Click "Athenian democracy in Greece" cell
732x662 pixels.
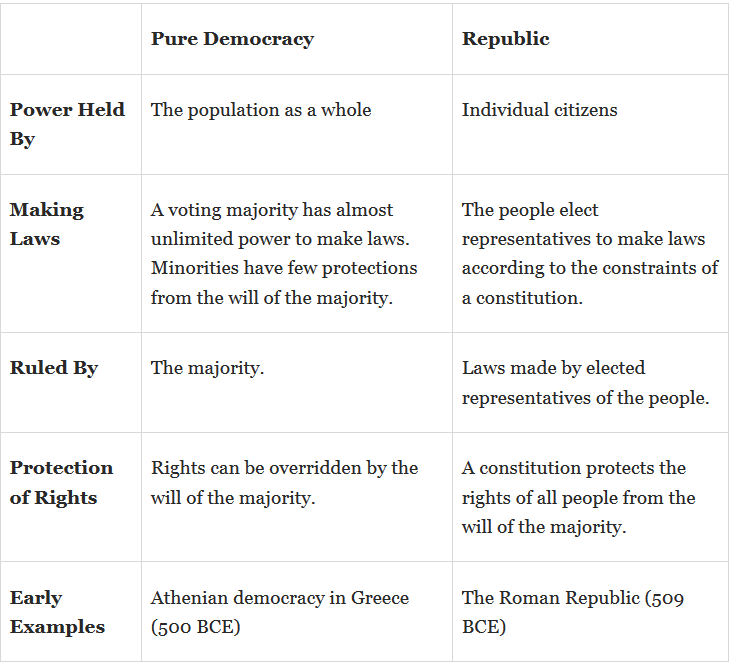tap(279, 612)
